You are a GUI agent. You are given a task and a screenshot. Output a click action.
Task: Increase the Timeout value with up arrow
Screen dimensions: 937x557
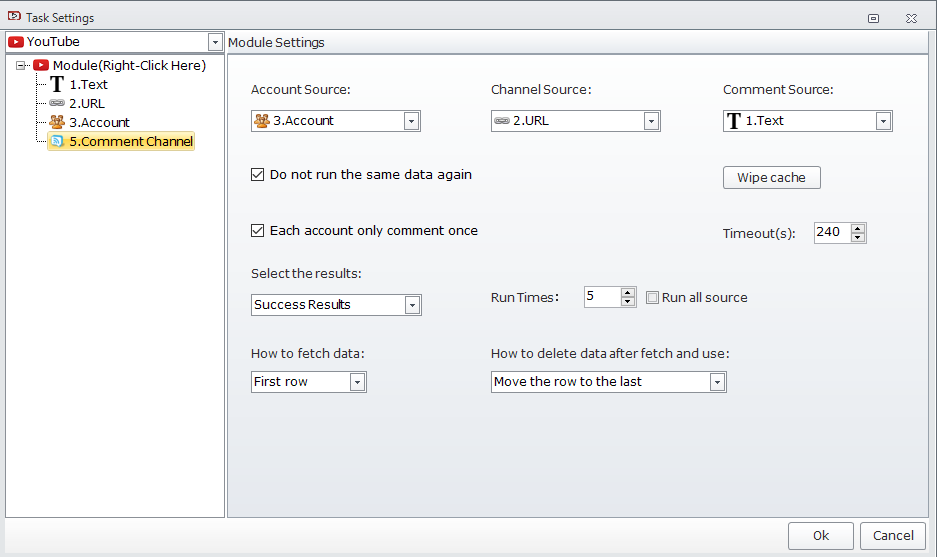click(x=858, y=228)
